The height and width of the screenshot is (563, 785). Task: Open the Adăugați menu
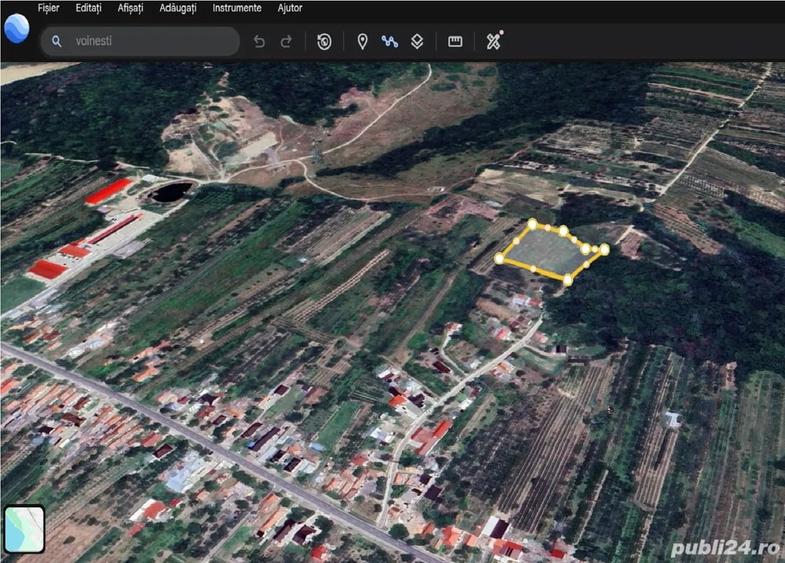click(x=178, y=8)
